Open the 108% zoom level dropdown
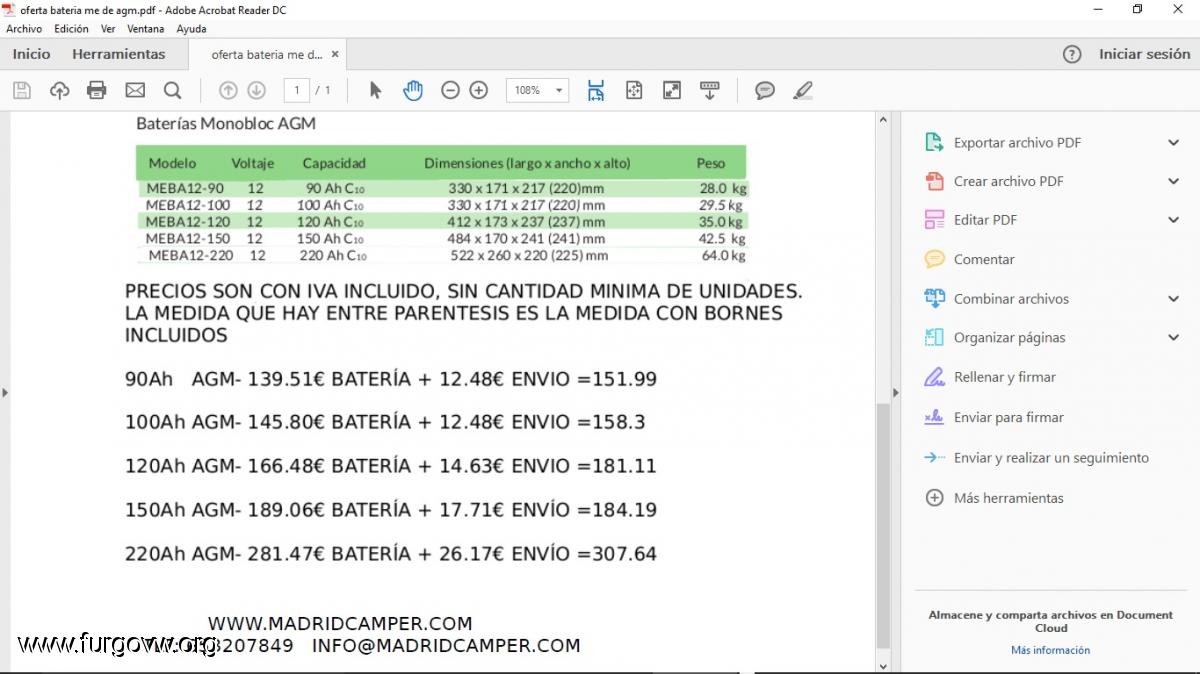The width and height of the screenshot is (1200, 674). pos(558,91)
